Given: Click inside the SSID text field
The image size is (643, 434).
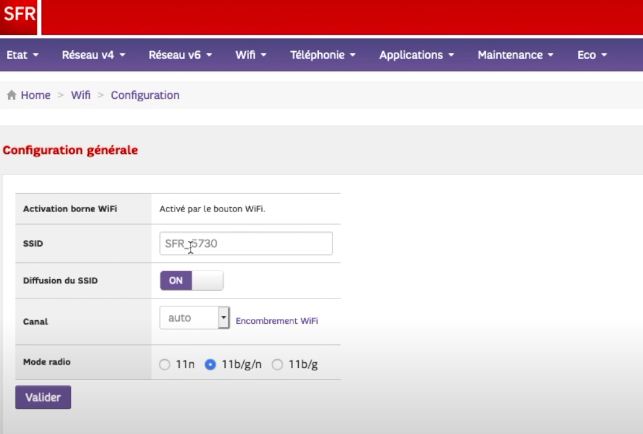Looking at the screenshot, I should point(246,243).
